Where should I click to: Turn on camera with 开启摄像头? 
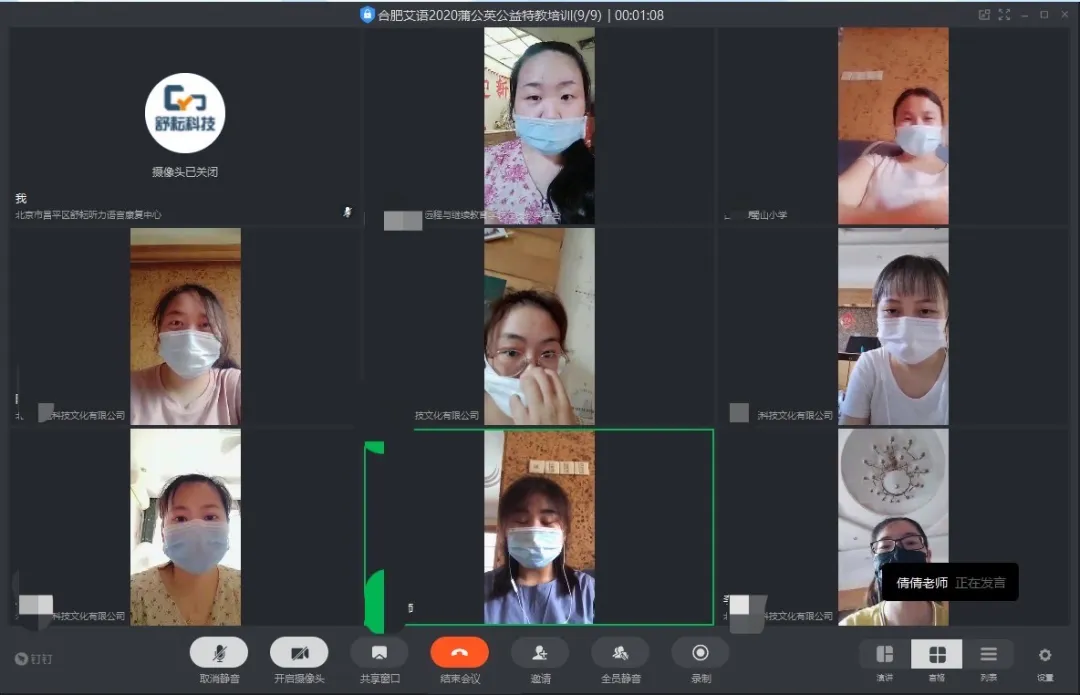[299, 653]
